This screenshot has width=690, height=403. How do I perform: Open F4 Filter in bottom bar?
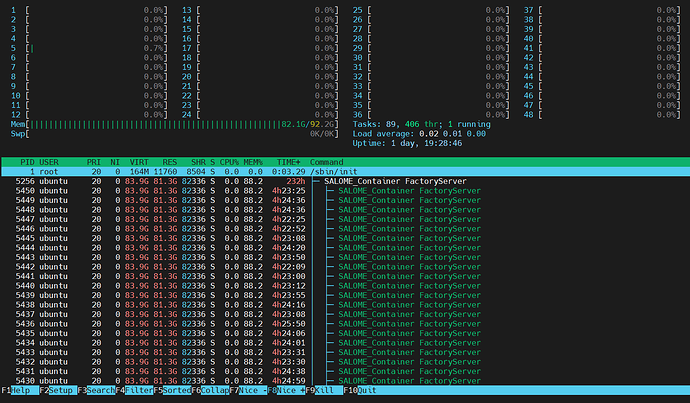(134, 390)
